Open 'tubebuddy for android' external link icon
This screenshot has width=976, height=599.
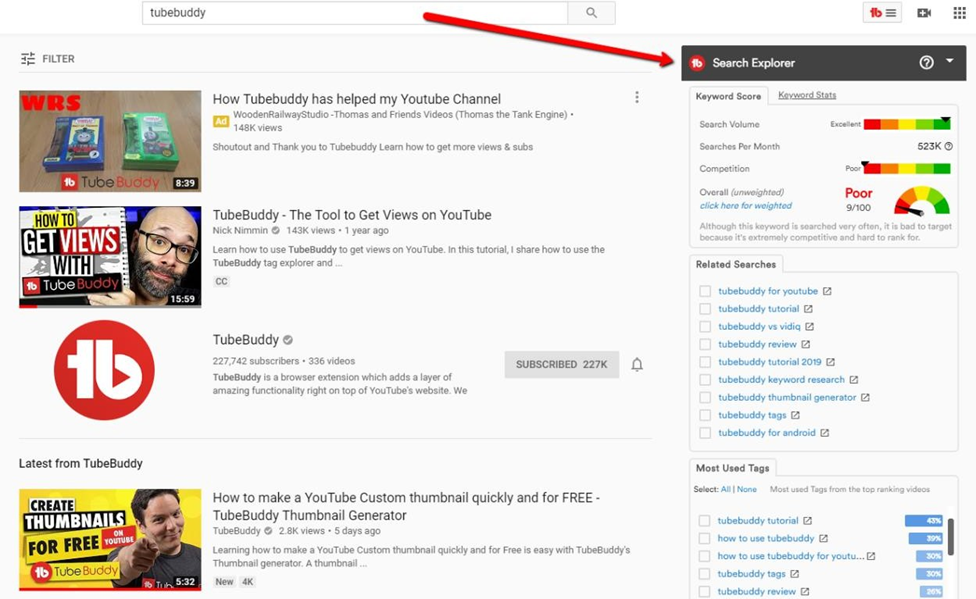point(825,433)
